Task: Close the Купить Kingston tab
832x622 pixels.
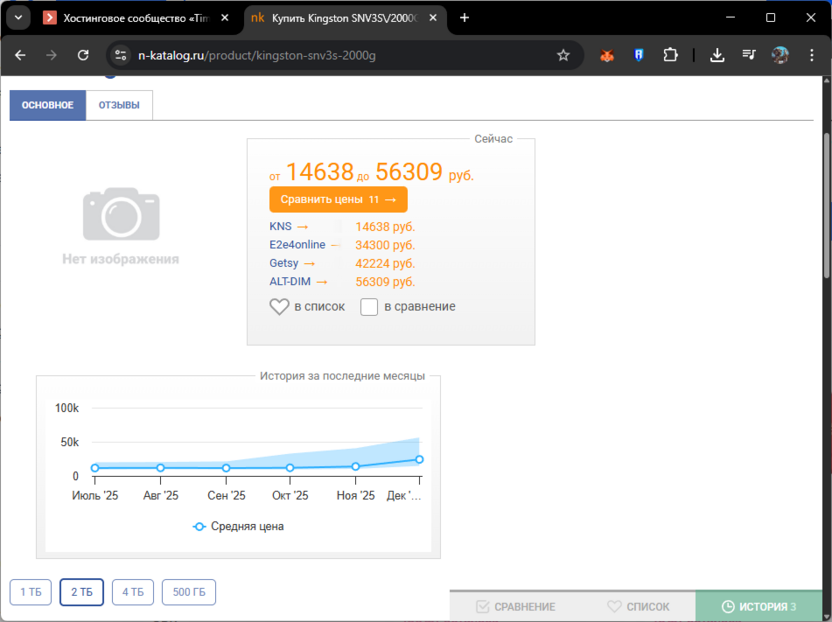Action: coord(433,18)
